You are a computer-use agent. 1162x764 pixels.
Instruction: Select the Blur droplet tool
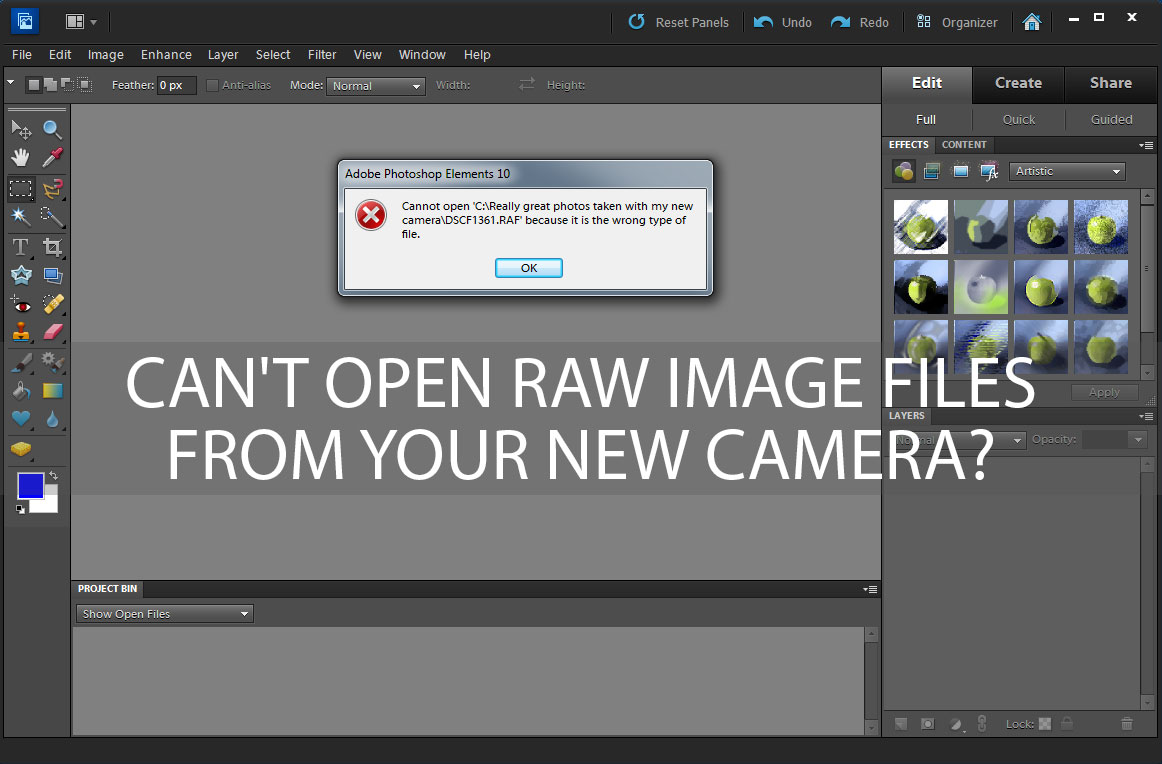pyautogui.click(x=52, y=419)
